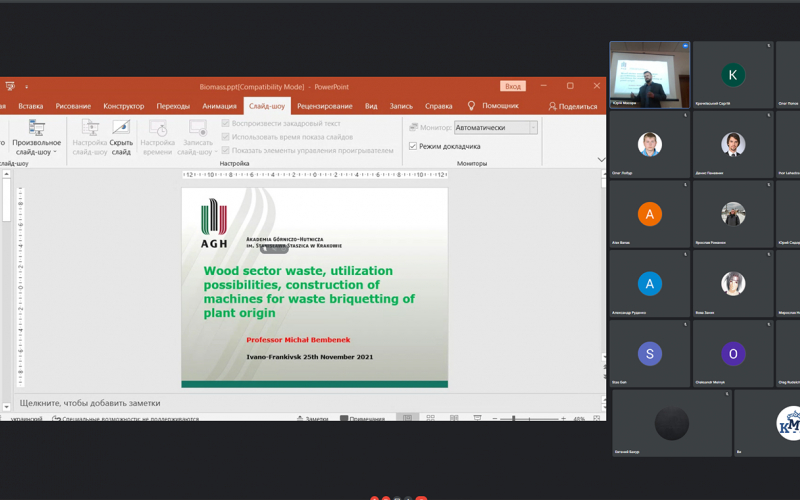
Task: Click the vertical scrollbar up arrow
Action: click(6, 174)
